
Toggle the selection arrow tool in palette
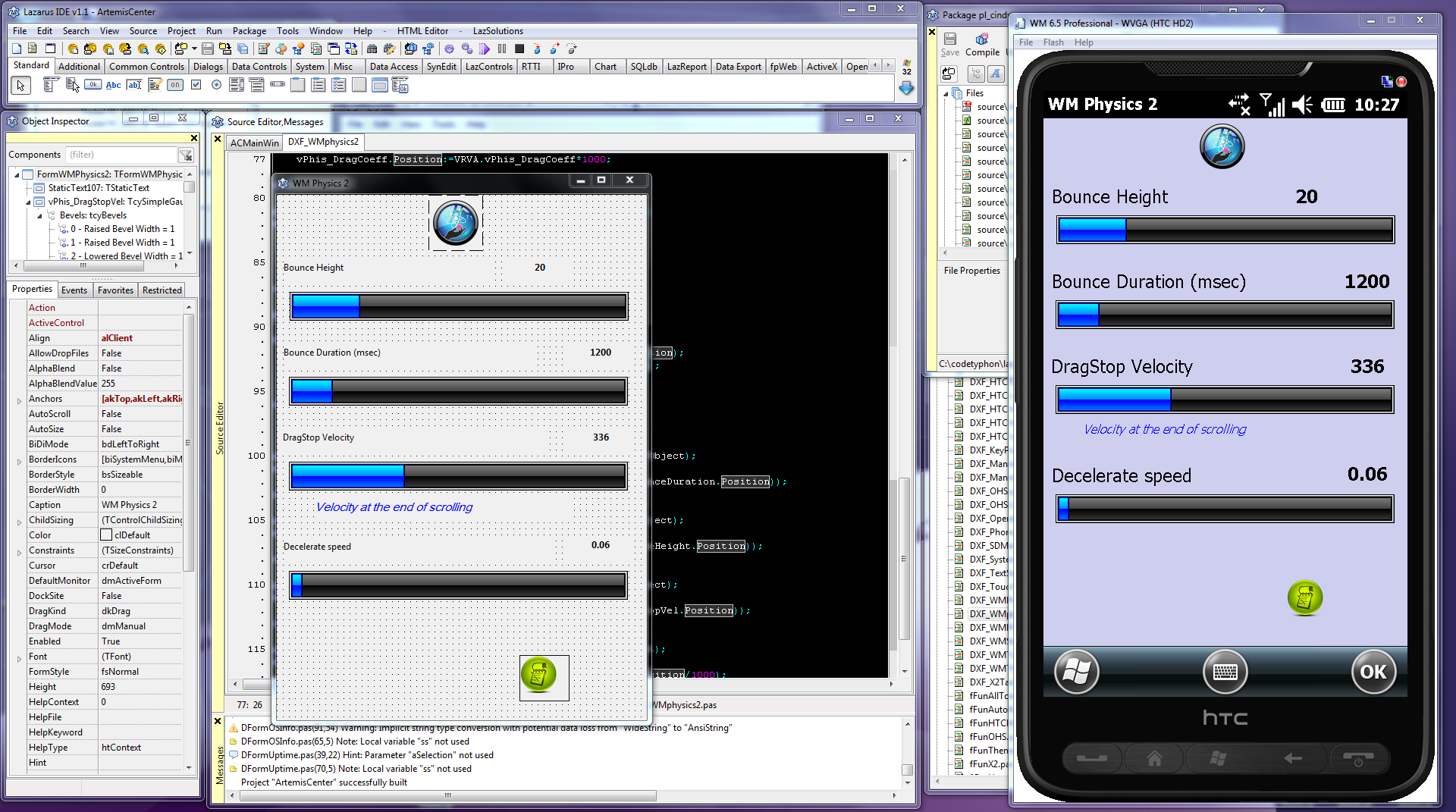(x=20, y=85)
